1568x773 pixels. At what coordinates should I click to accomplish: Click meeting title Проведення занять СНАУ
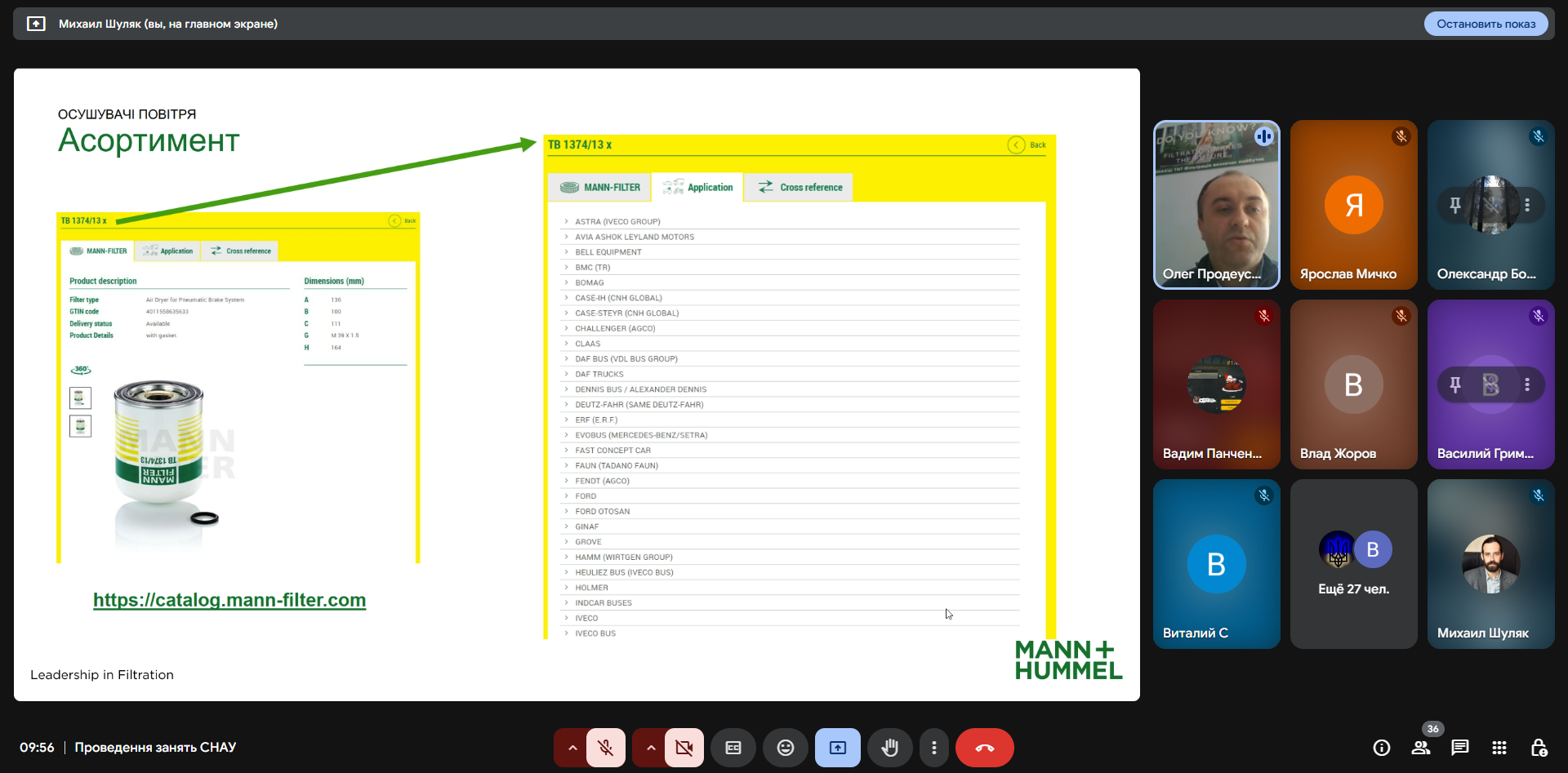(155, 747)
